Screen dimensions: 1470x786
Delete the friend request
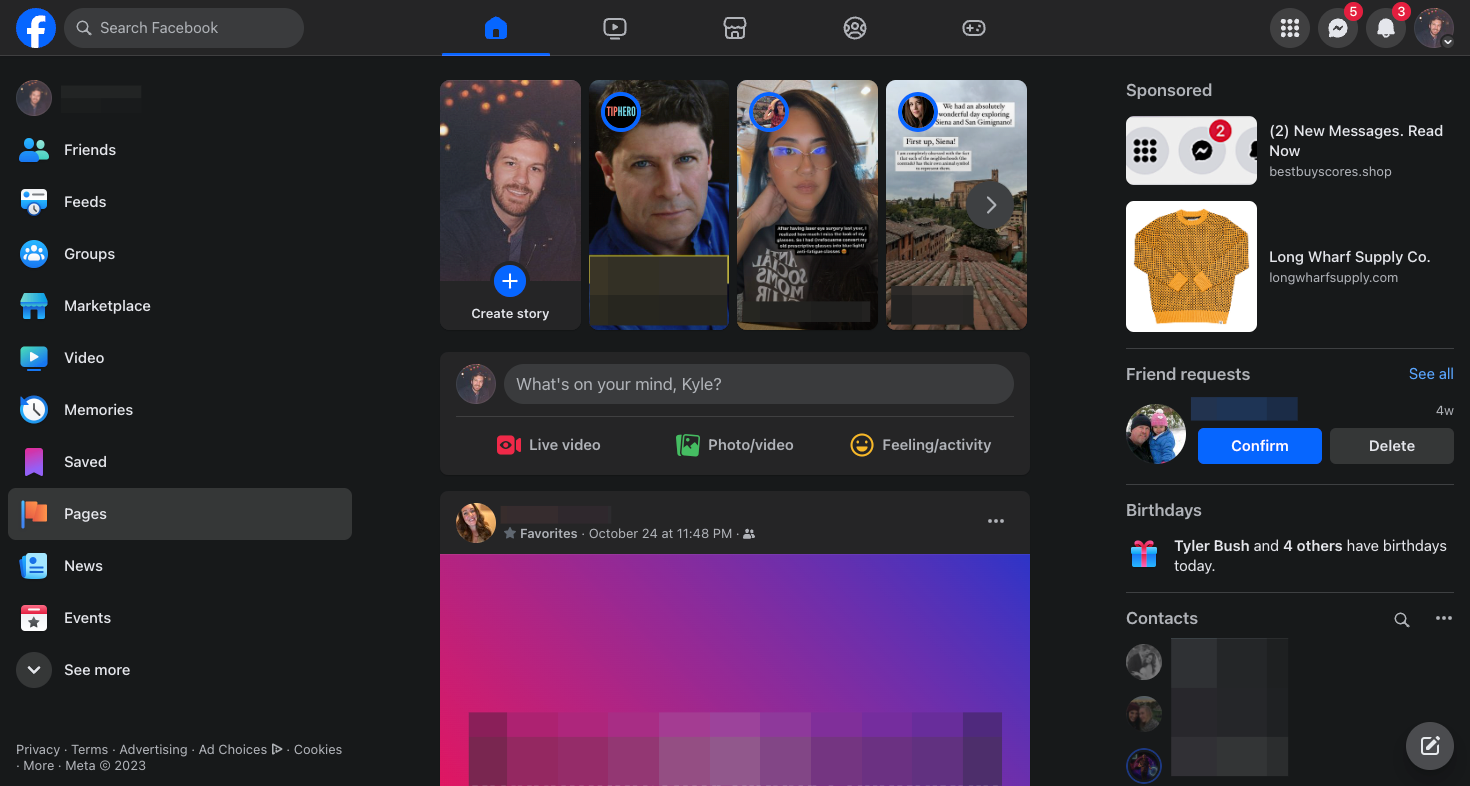[1391, 446]
